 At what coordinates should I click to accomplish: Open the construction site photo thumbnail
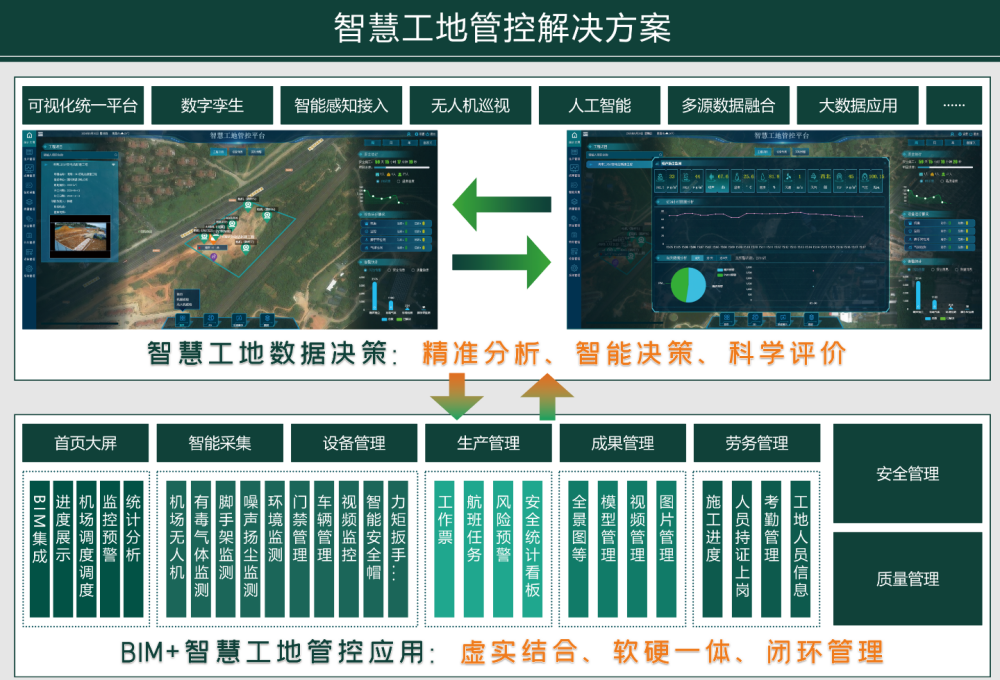tap(81, 236)
